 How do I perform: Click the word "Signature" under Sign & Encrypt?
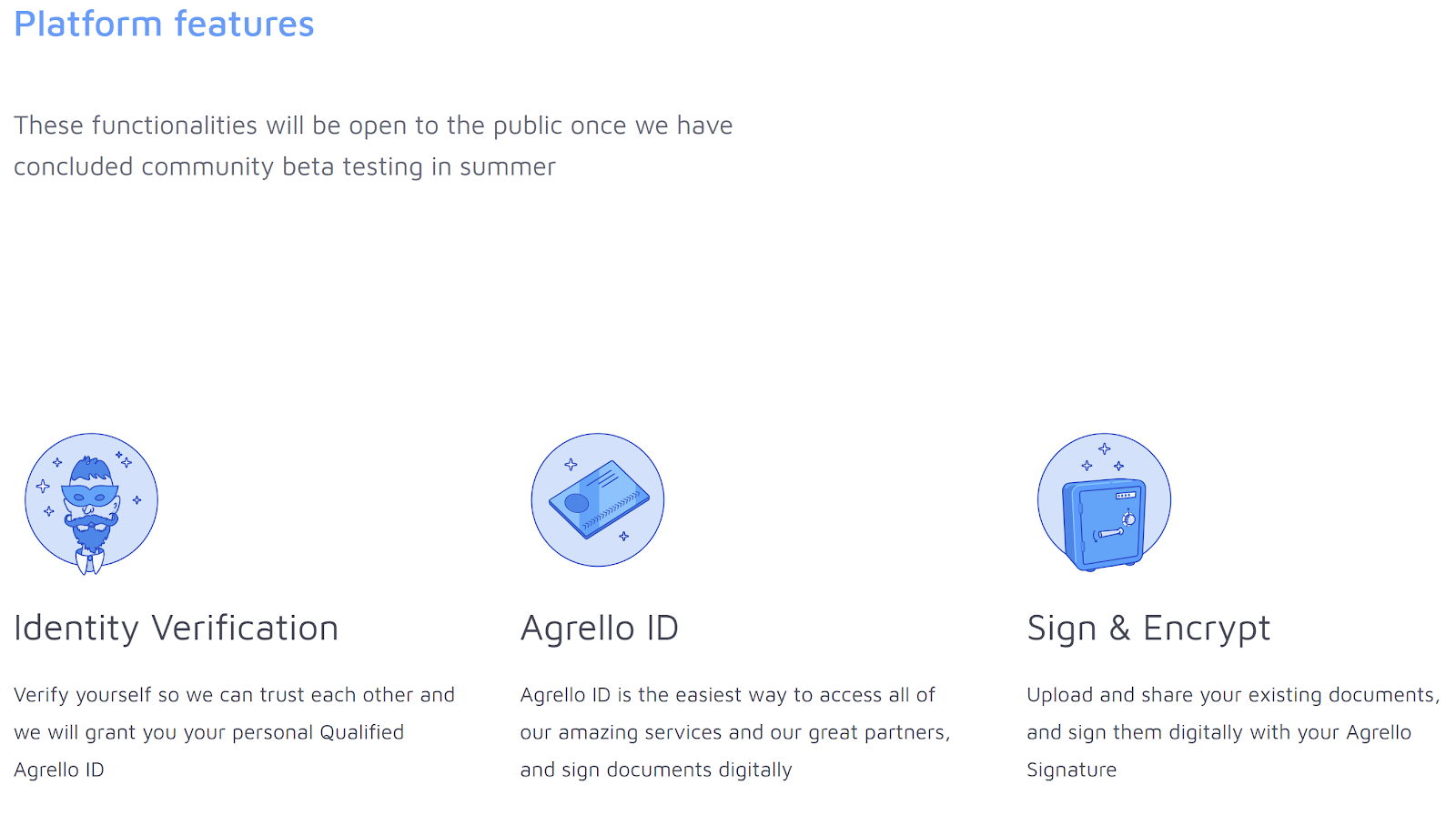pyautogui.click(x=1072, y=770)
